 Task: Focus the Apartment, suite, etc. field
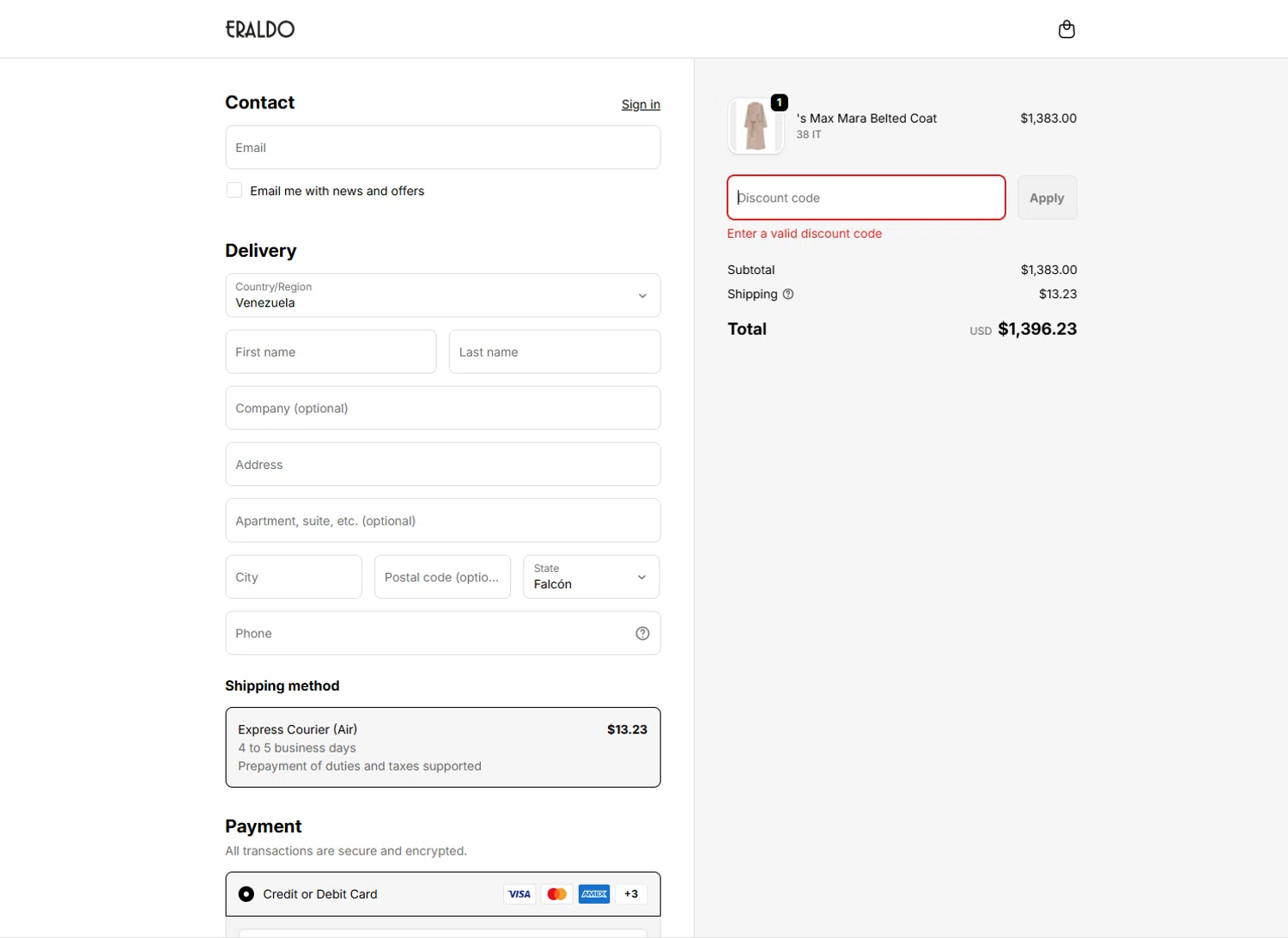(443, 521)
